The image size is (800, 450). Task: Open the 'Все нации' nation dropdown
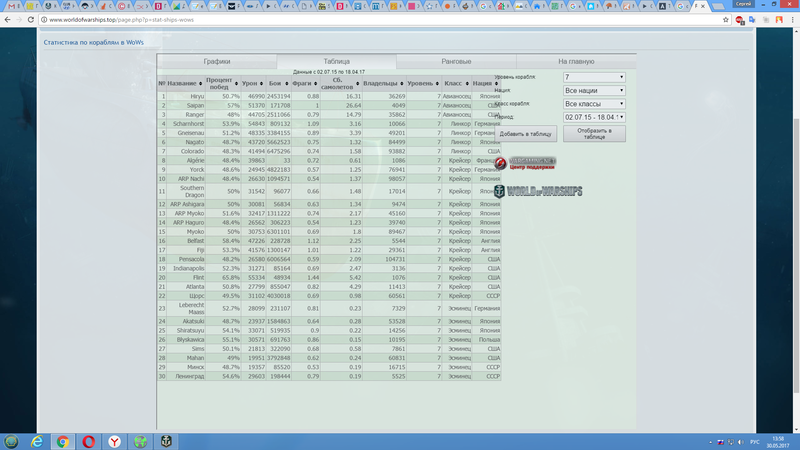click(593, 90)
